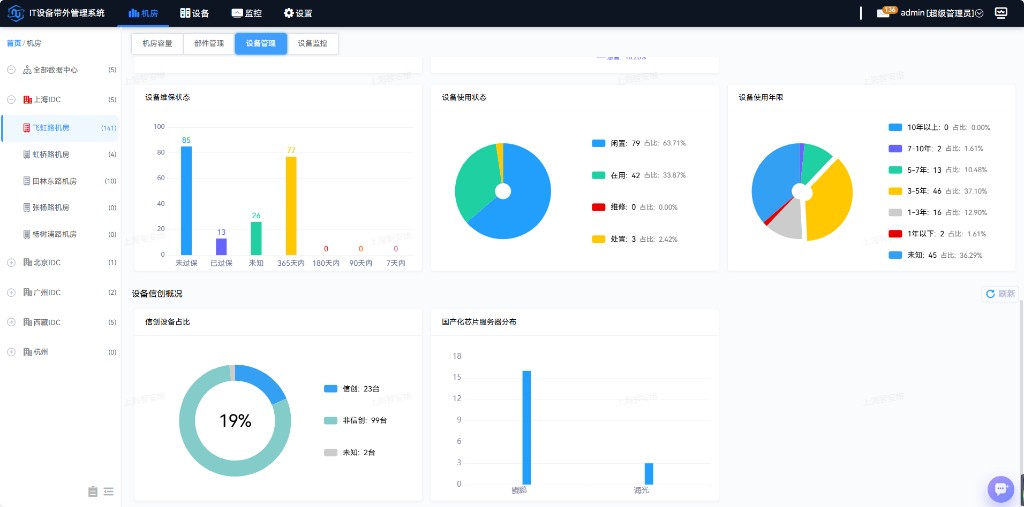Collapse the 全部数据中心 tree node
The image size is (1024, 507).
(x=11, y=69)
